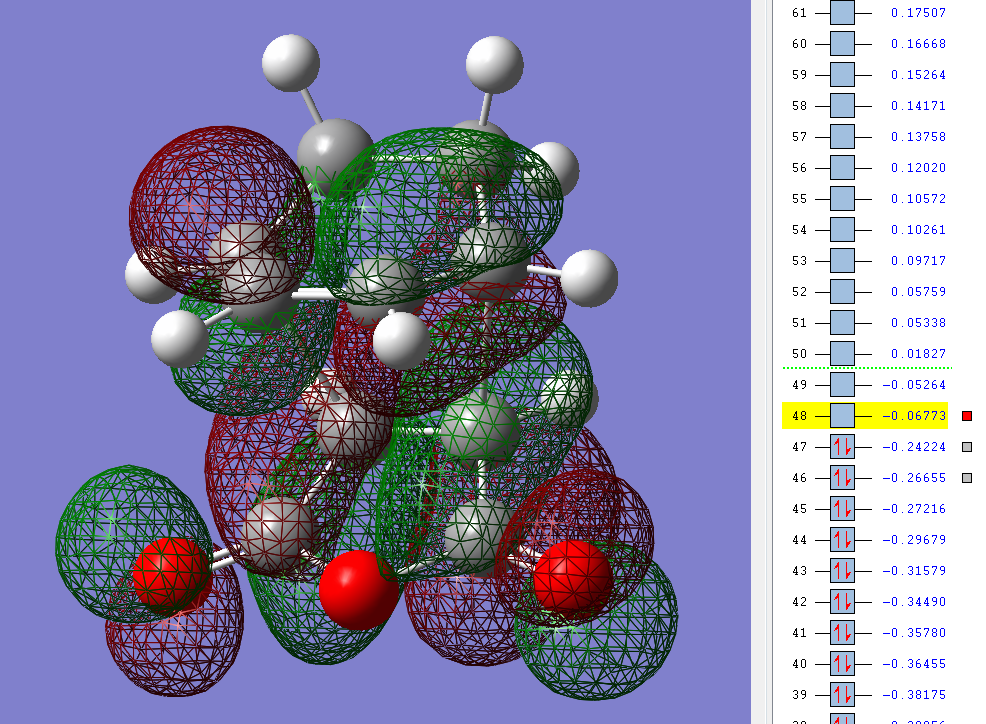Select the orbital 55 virtual box
The image size is (986, 724).
click(842, 199)
